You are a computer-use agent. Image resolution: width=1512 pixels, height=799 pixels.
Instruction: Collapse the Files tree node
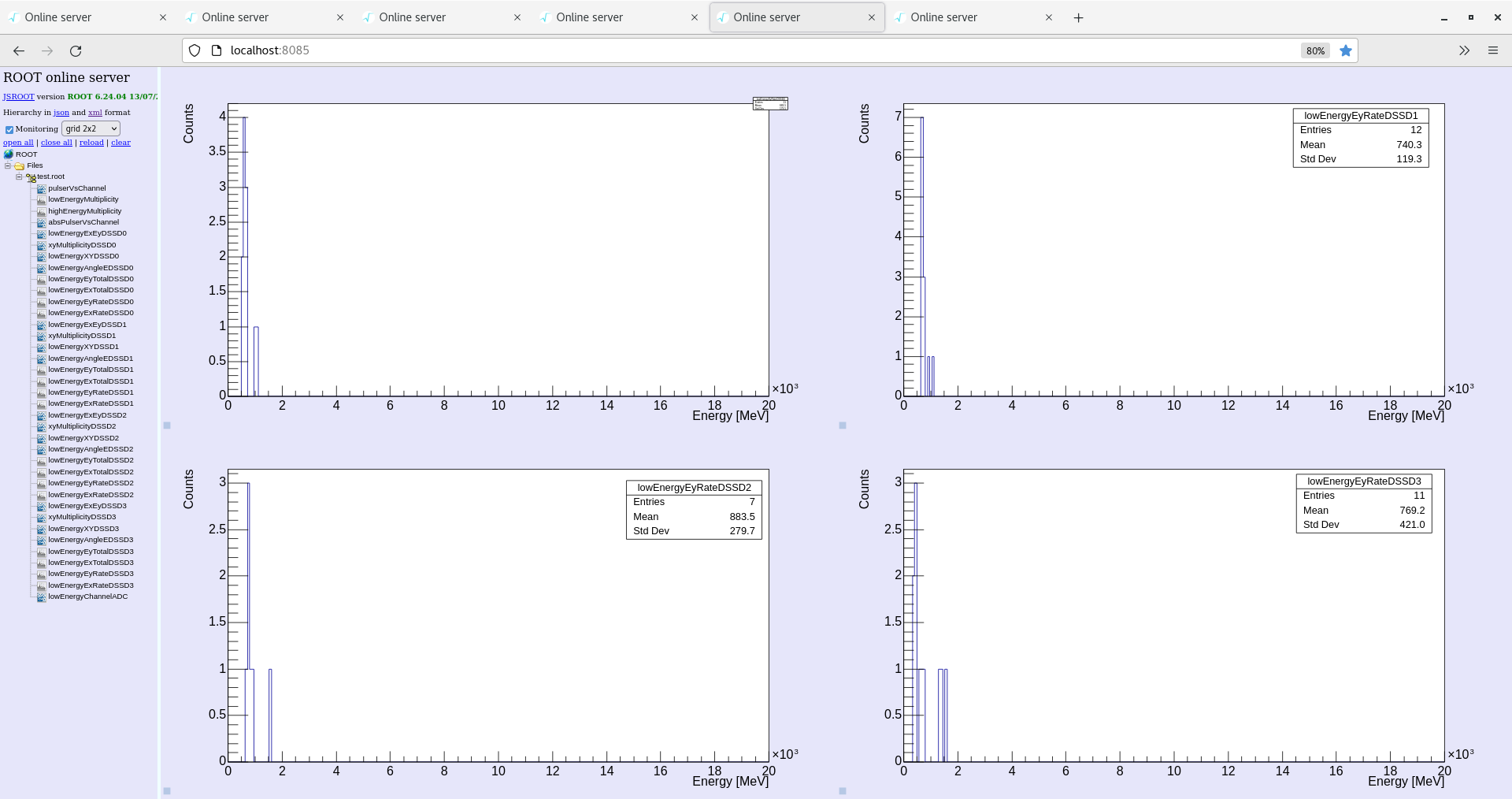click(x=8, y=165)
